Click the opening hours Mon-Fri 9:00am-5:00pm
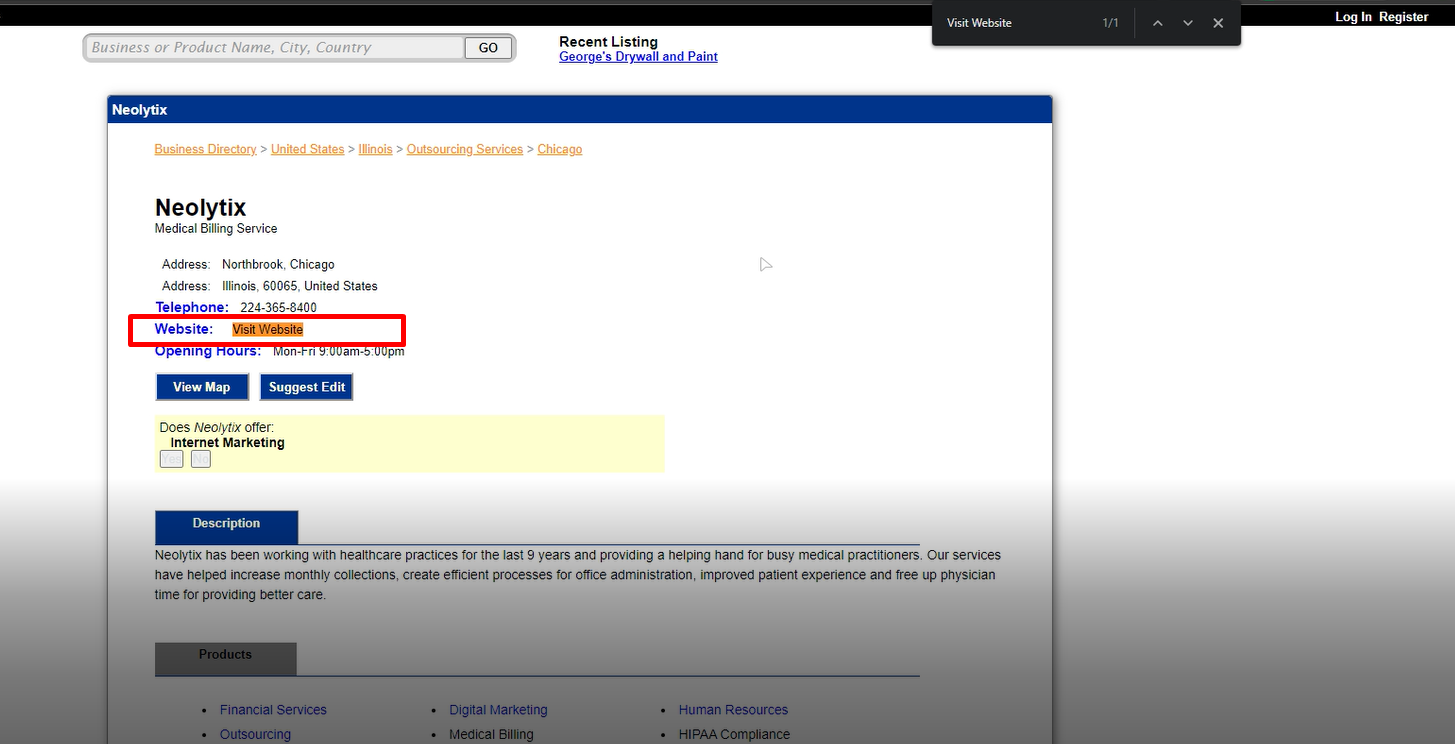 point(339,351)
